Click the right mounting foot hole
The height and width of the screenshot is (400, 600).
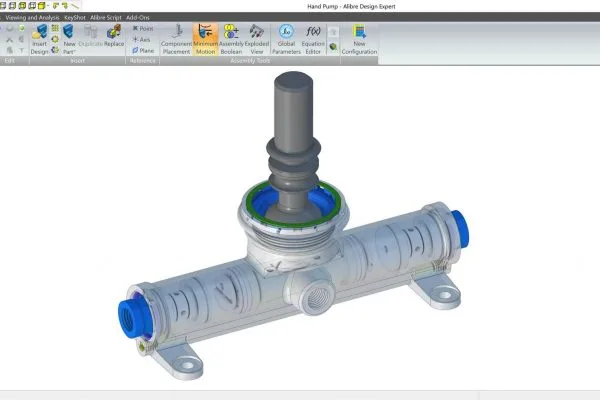coord(445,295)
